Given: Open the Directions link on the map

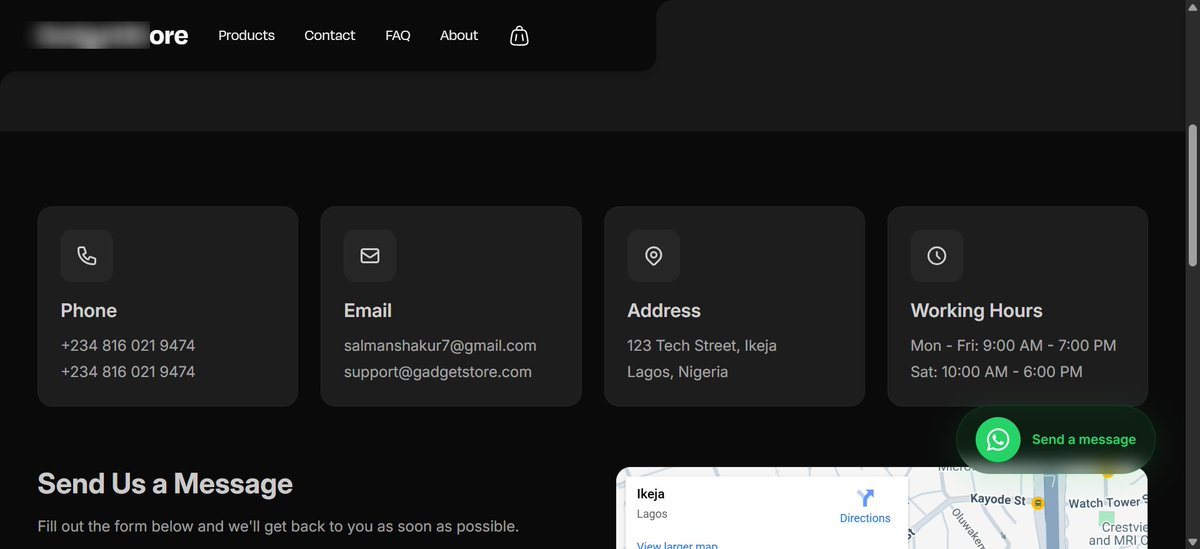Looking at the screenshot, I should tap(865, 518).
